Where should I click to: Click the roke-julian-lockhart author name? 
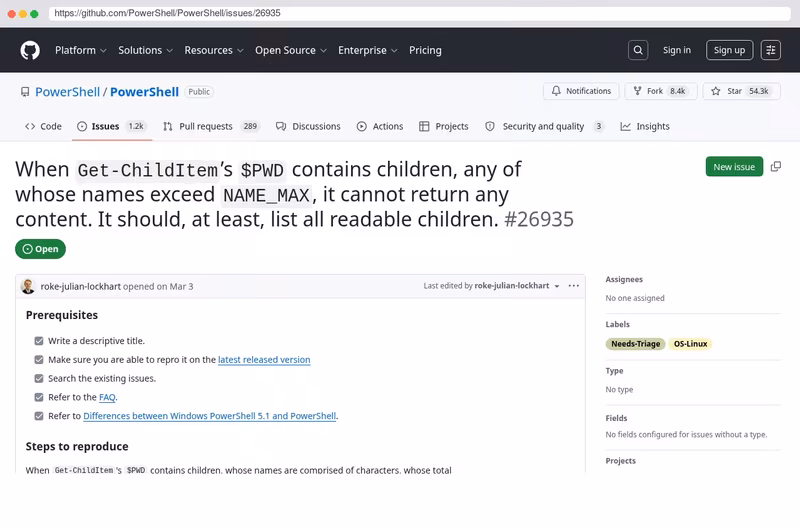[81, 286]
